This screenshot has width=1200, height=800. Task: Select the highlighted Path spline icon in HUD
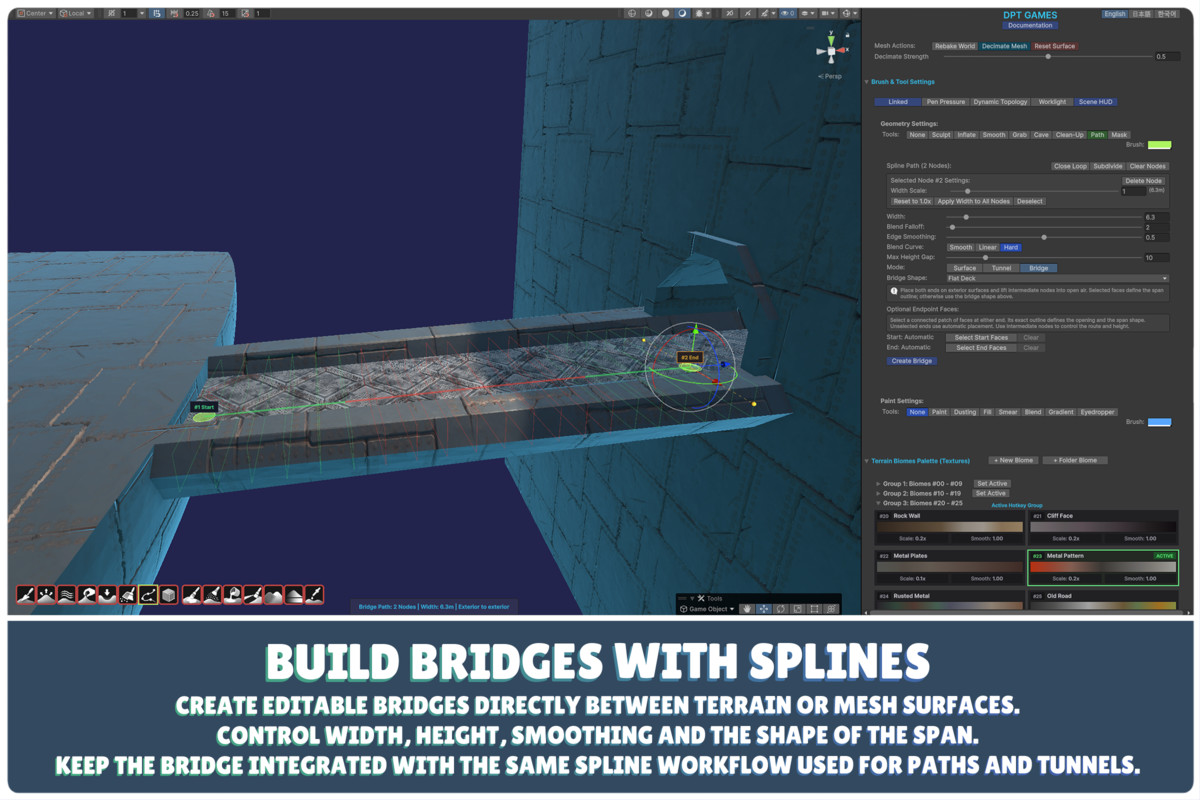(x=148, y=595)
